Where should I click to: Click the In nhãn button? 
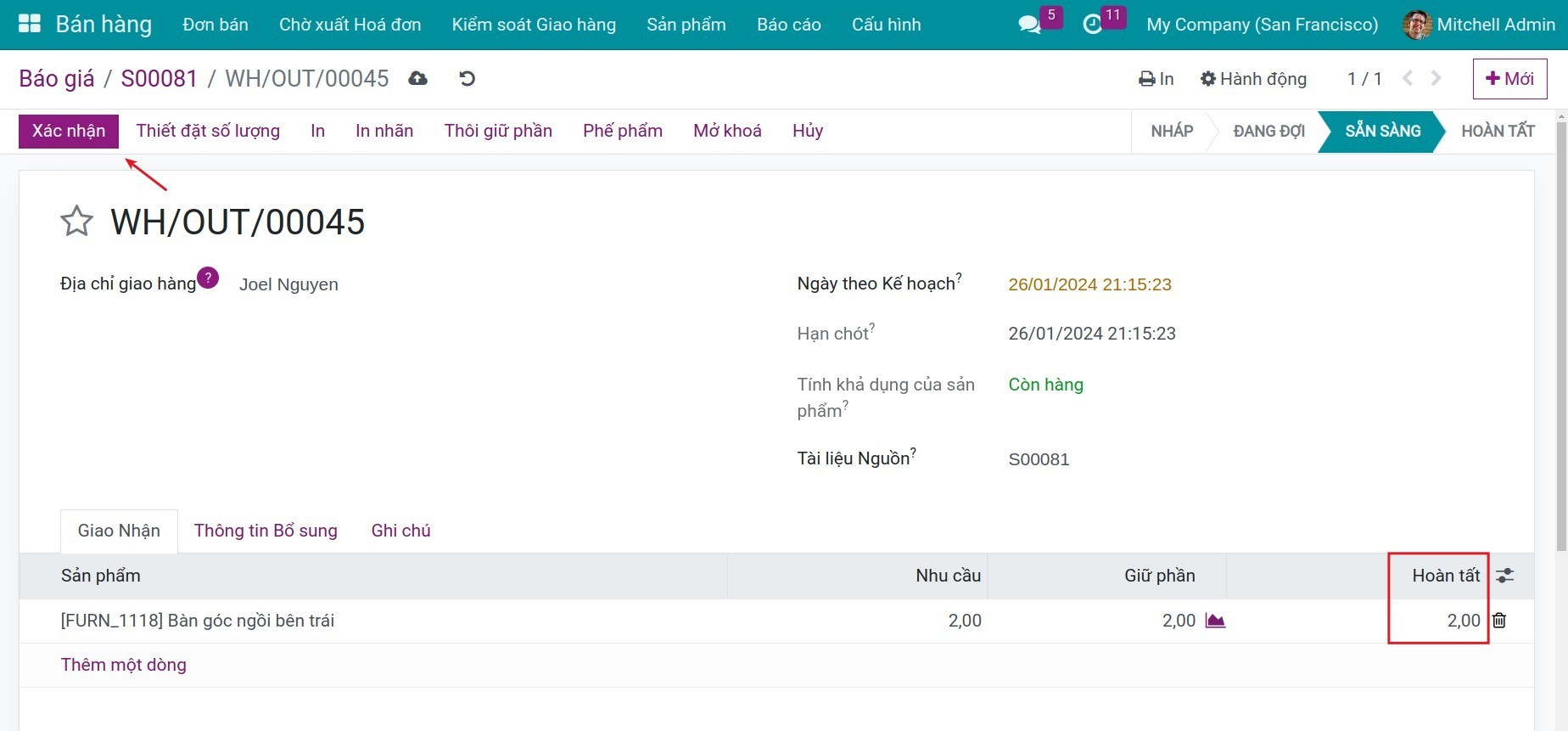click(384, 131)
